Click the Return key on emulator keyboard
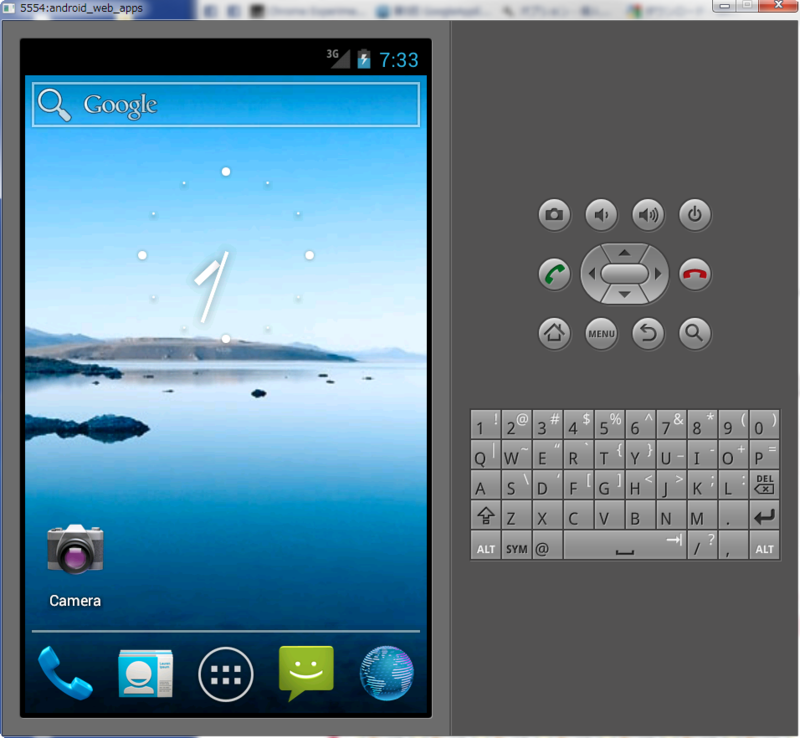 click(x=764, y=515)
